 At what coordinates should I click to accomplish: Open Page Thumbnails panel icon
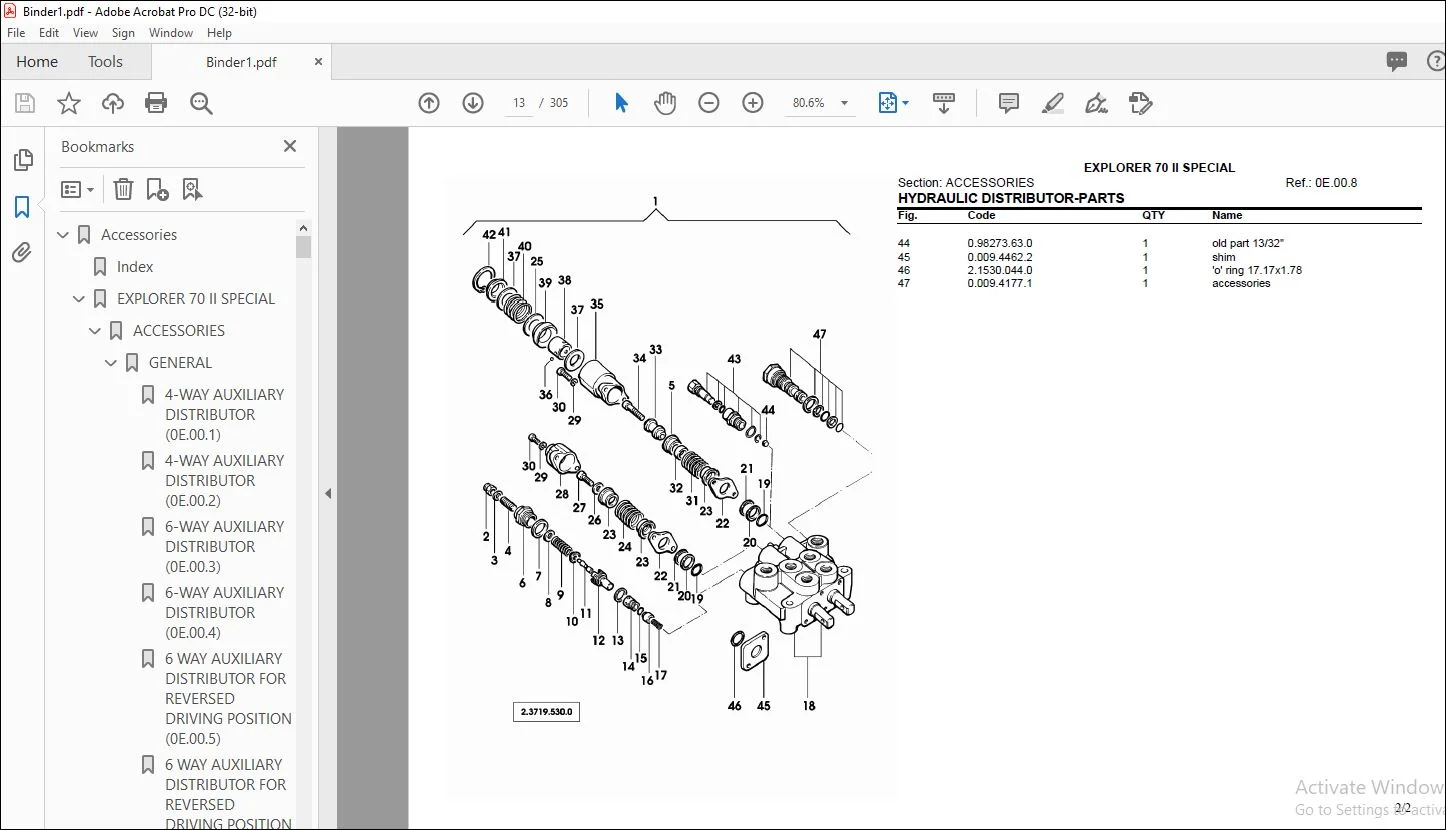22,160
